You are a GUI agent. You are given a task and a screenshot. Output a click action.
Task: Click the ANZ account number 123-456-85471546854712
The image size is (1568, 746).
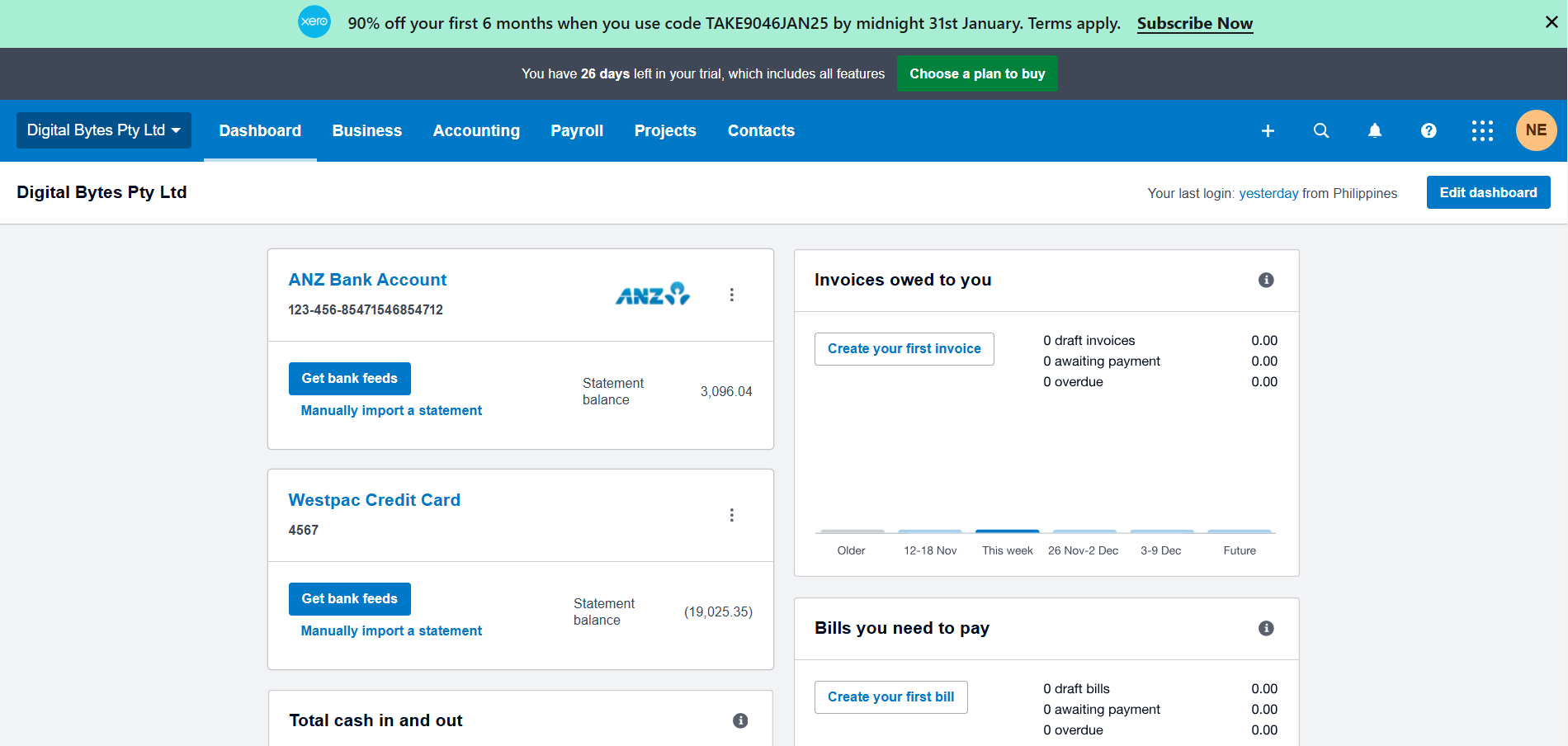(366, 309)
